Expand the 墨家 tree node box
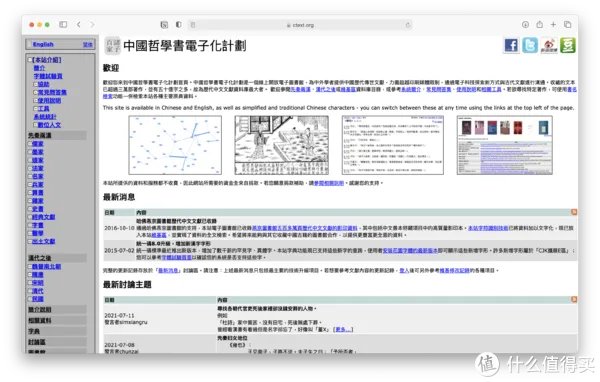600x382 pixels. pos(30,152)
